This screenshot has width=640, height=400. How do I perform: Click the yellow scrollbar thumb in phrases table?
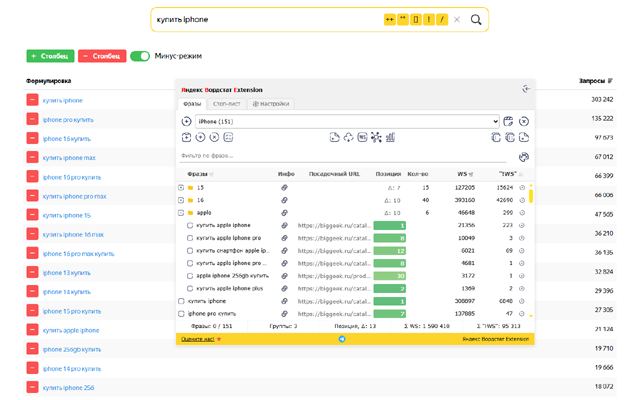531,196
